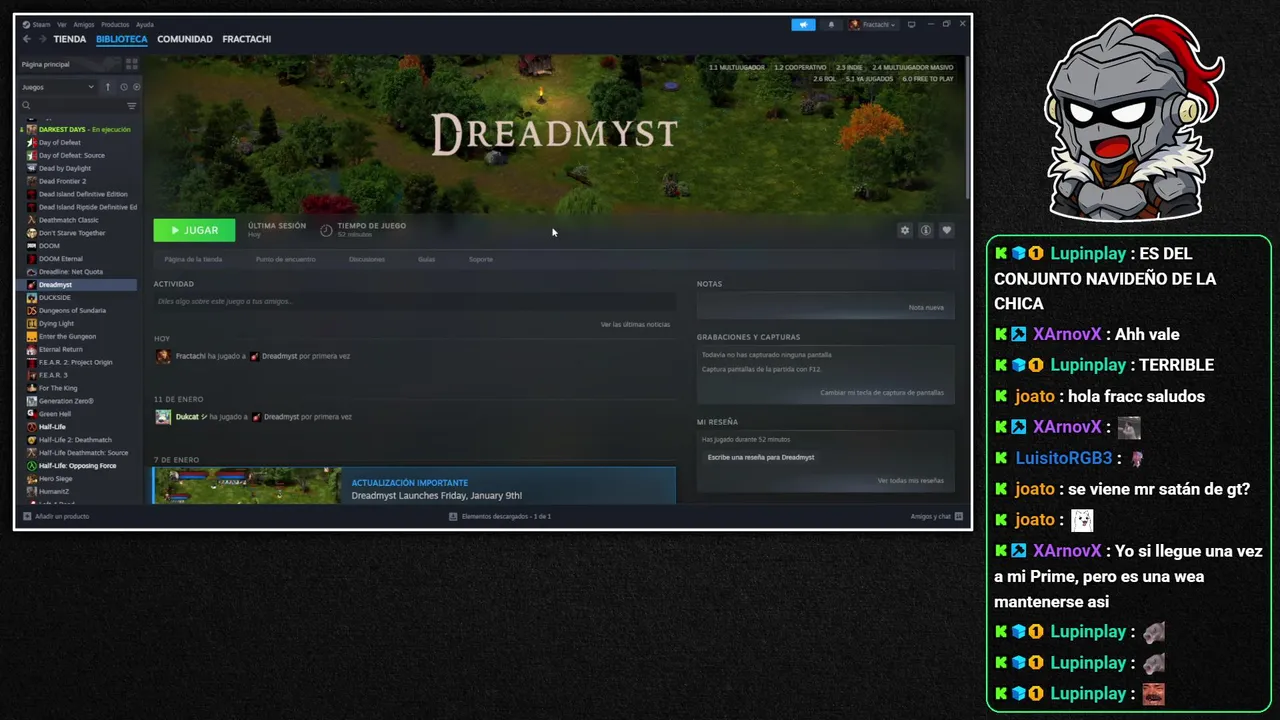Image resolution: width=1280 pixels, height=720 pixels.
Task: Open the Guías link
Action: pyautogui.click(x=426, y=259)
